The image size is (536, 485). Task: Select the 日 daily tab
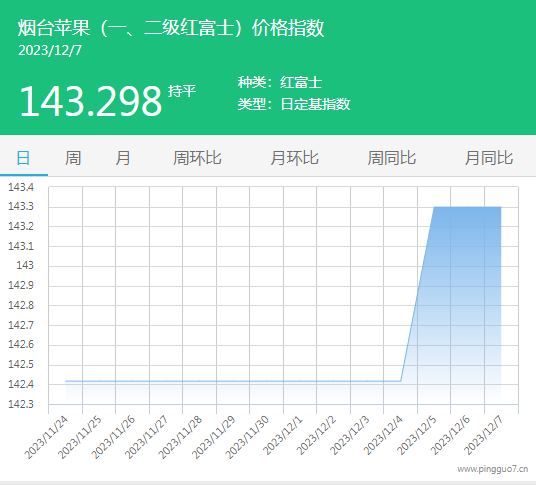click(24, 159)
